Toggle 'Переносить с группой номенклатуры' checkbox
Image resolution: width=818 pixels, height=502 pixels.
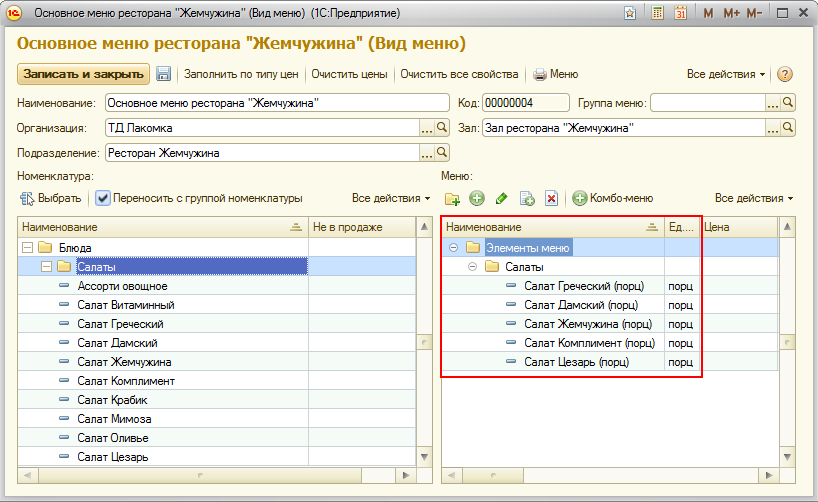coord(103,198)
